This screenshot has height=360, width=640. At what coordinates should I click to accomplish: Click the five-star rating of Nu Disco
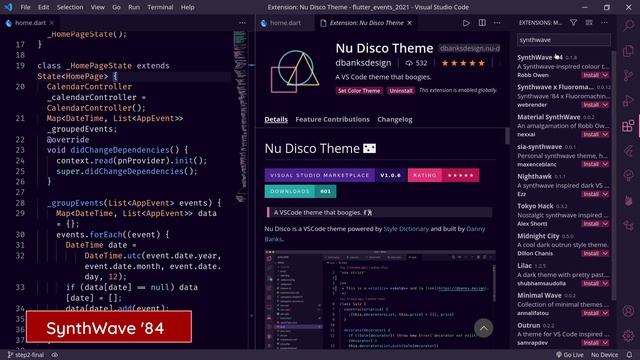(463, 63)
